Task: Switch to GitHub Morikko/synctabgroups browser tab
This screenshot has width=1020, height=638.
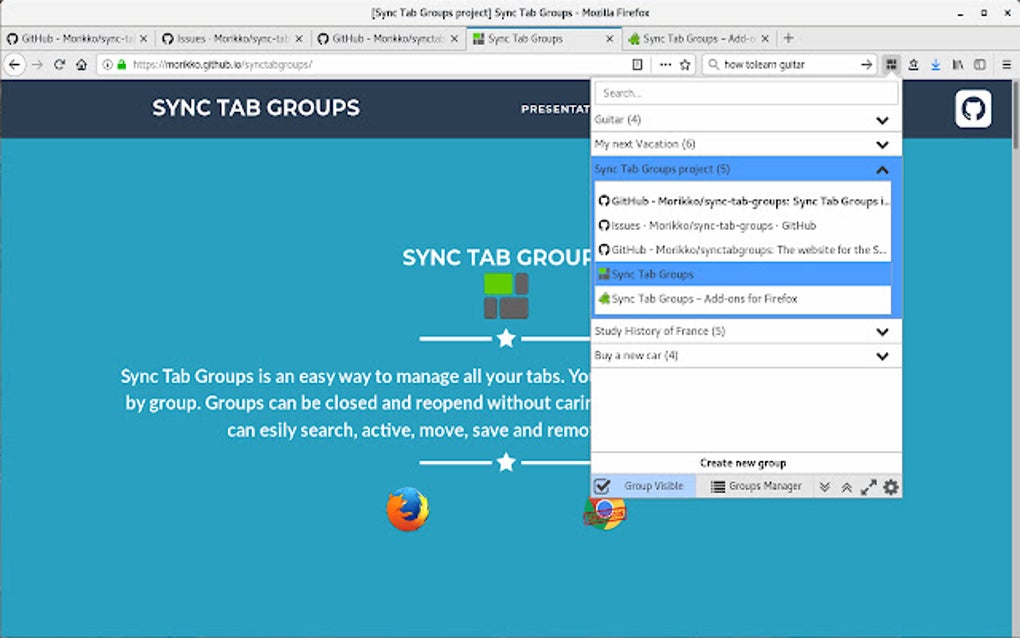Action: pyautogui.click(x=388, y=38)
